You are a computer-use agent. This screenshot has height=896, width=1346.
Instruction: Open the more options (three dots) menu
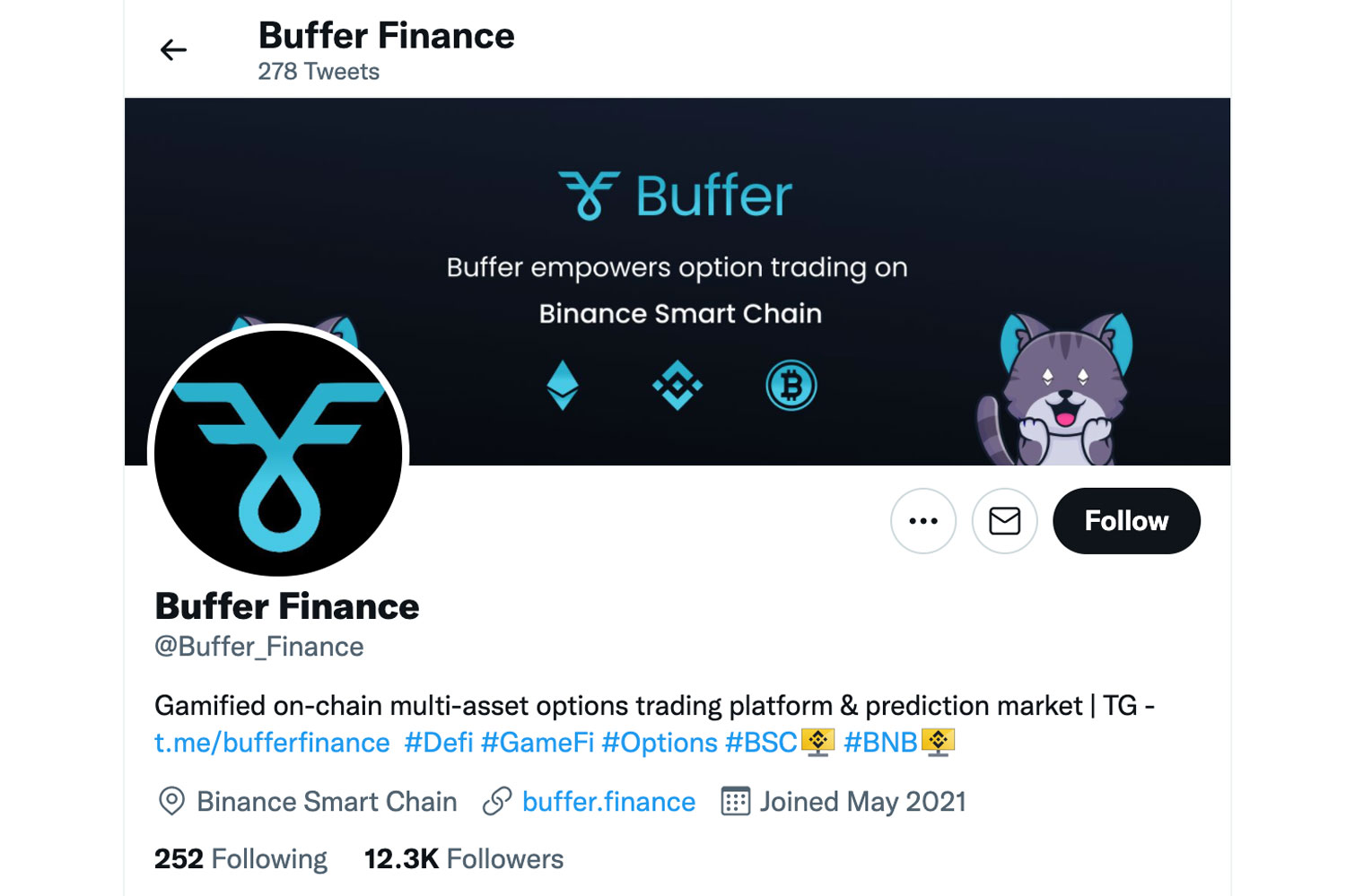pos(923,521)
